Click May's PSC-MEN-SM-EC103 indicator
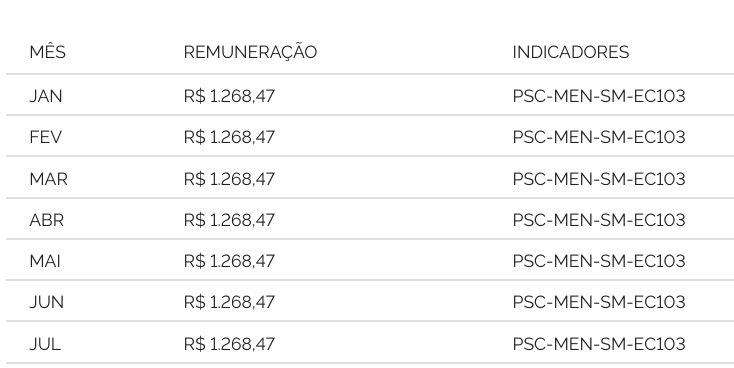This screenshot has width=734, height=368. coord(599,261)
